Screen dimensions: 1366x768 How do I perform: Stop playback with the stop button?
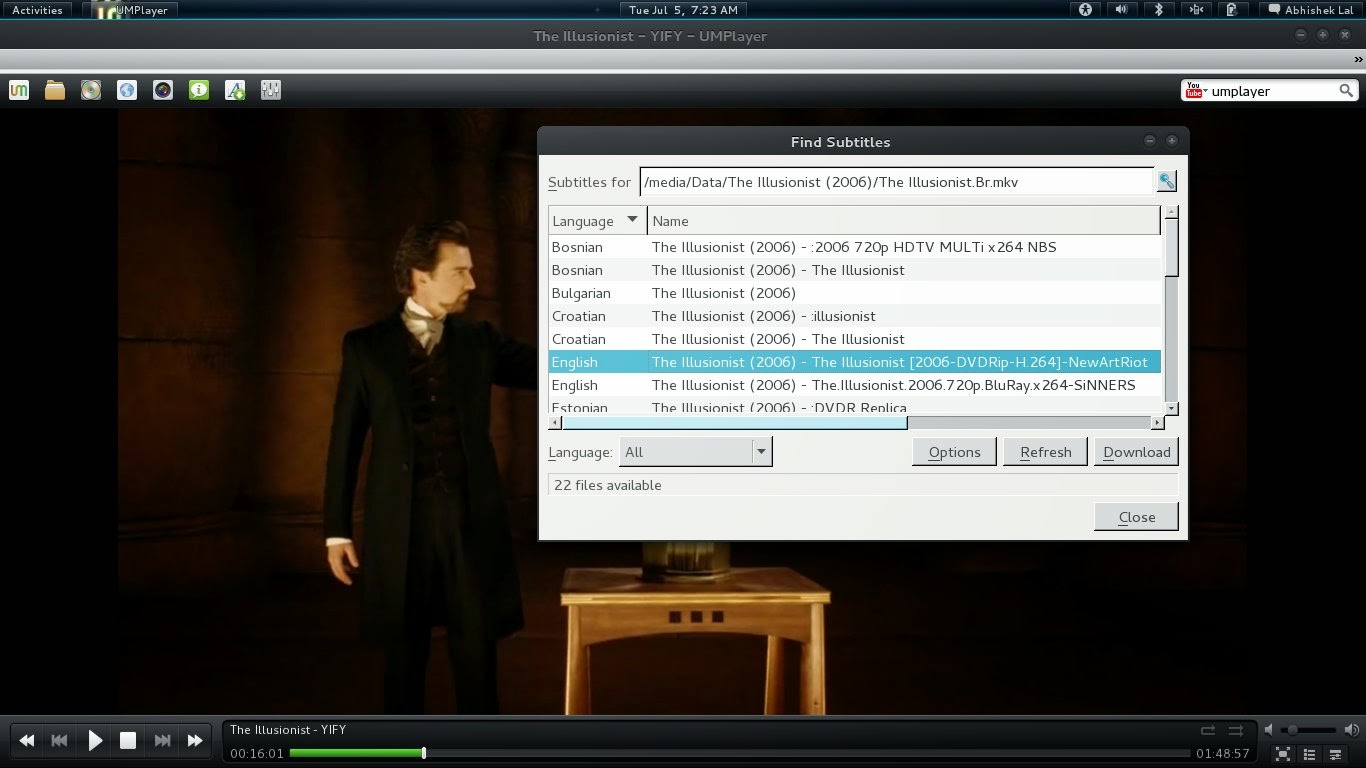[x=128, y=741]
